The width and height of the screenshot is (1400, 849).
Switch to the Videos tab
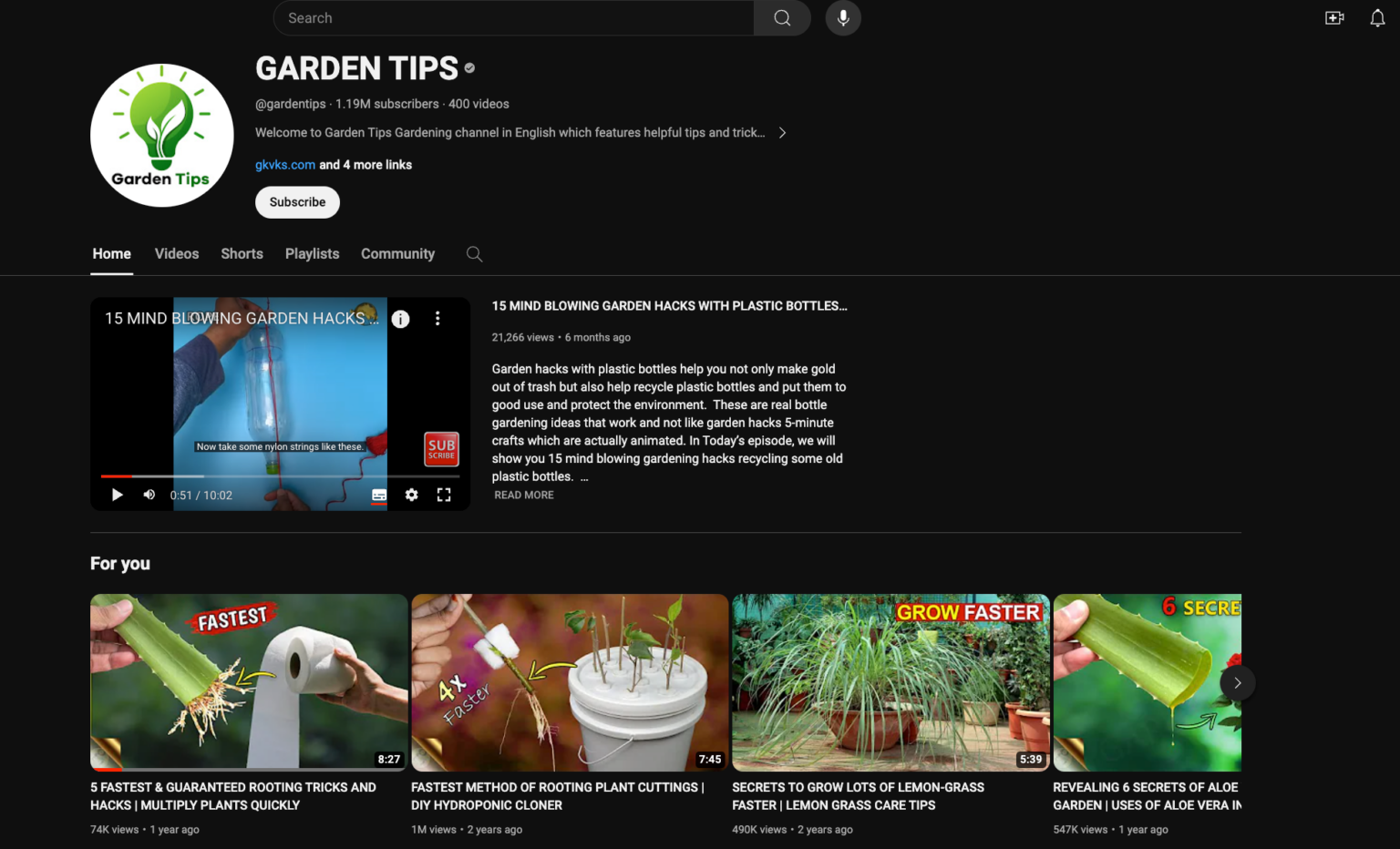(x=177, y=254)
